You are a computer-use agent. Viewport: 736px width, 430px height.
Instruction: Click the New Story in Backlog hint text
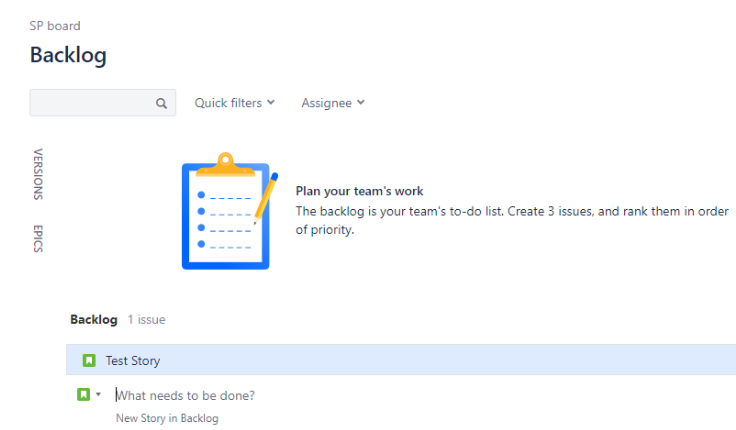167,418
